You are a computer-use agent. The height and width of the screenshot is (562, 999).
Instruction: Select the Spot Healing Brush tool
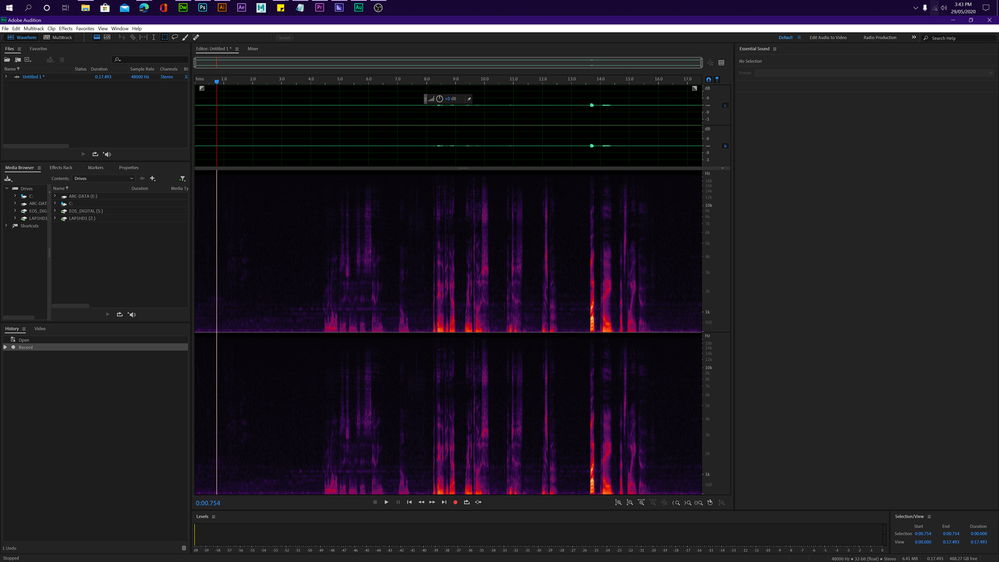[x=196, y=38]
